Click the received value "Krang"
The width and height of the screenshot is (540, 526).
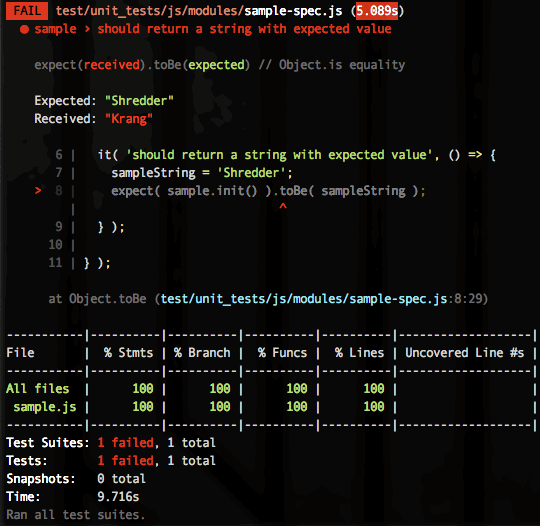128,119
